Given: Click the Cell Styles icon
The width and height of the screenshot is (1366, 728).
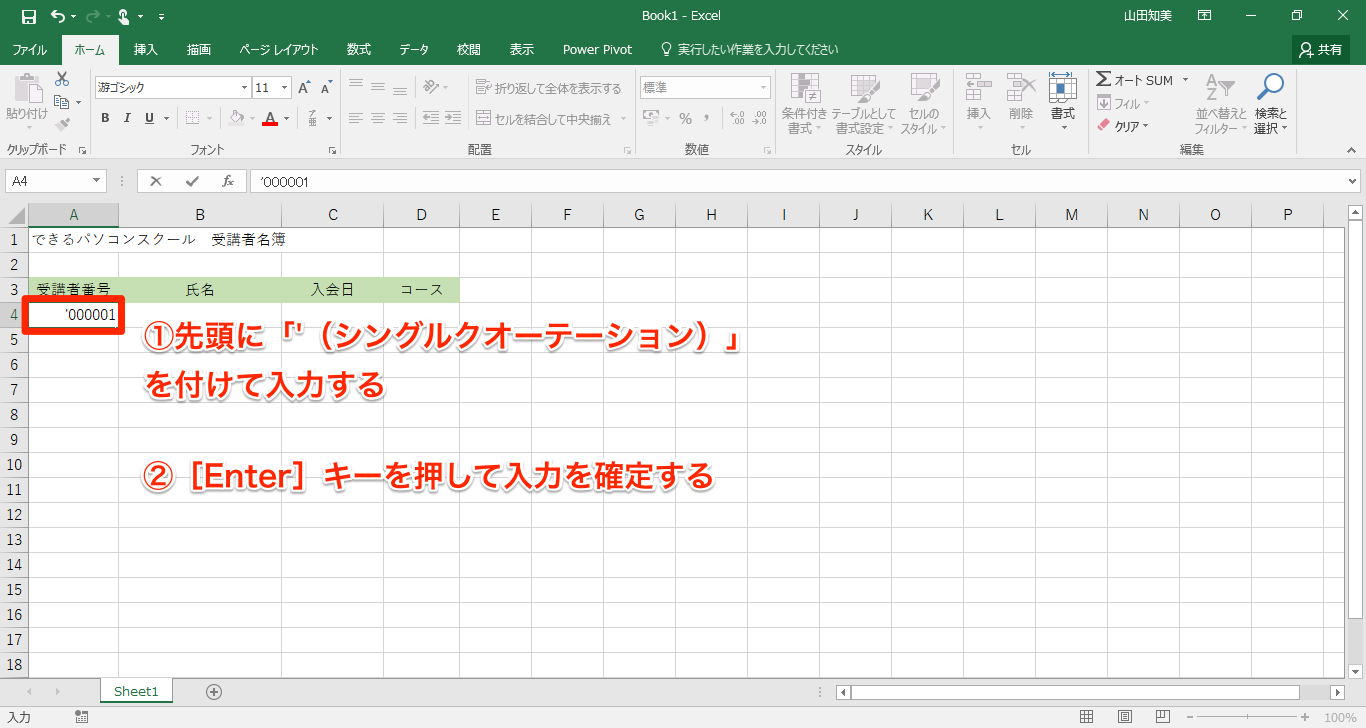Looking at the screenshot, I should [924, 88].
